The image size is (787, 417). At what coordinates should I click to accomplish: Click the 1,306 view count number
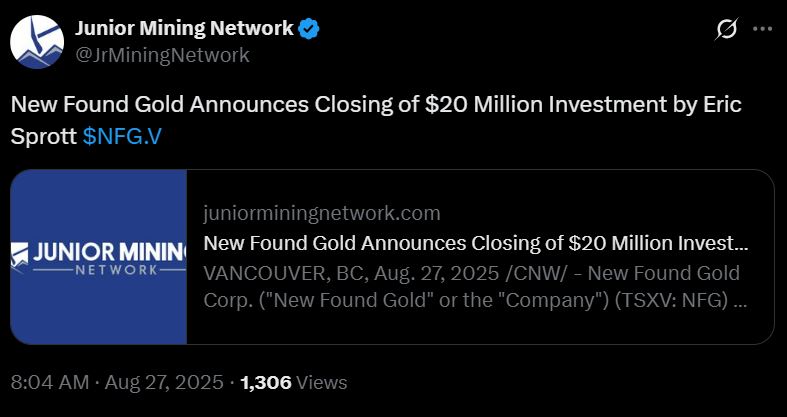(x=267, y=382)
